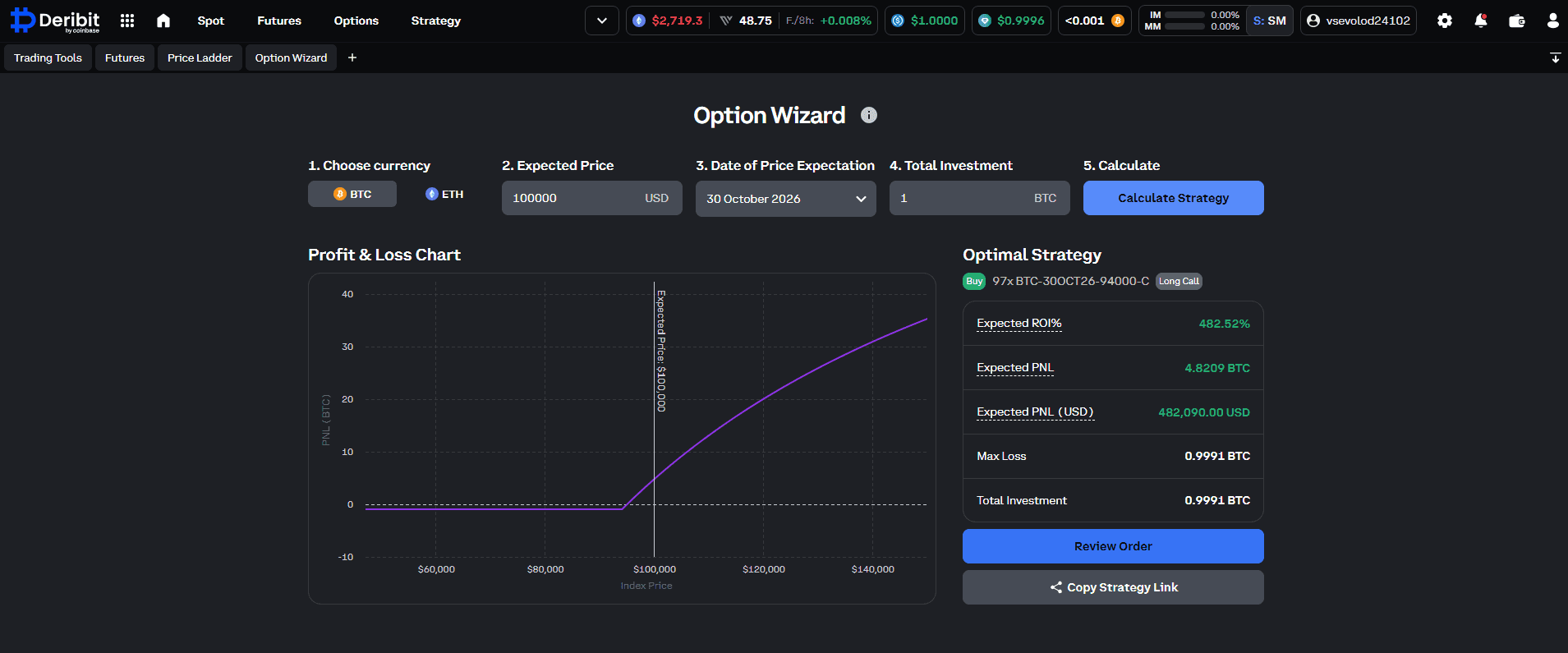Click the Deribit logo

tap(55, 21)
